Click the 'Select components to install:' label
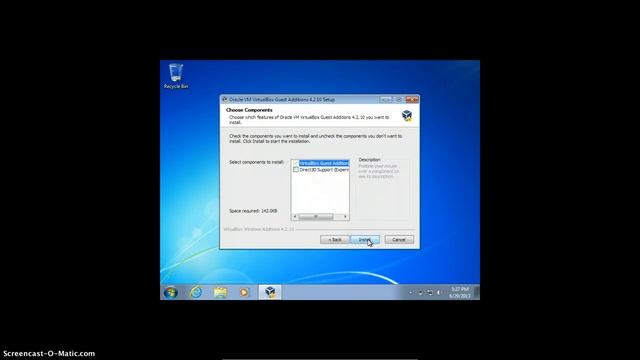Image resolution: width=640 pixels, height=360 pixels. [x=256, y=162]
